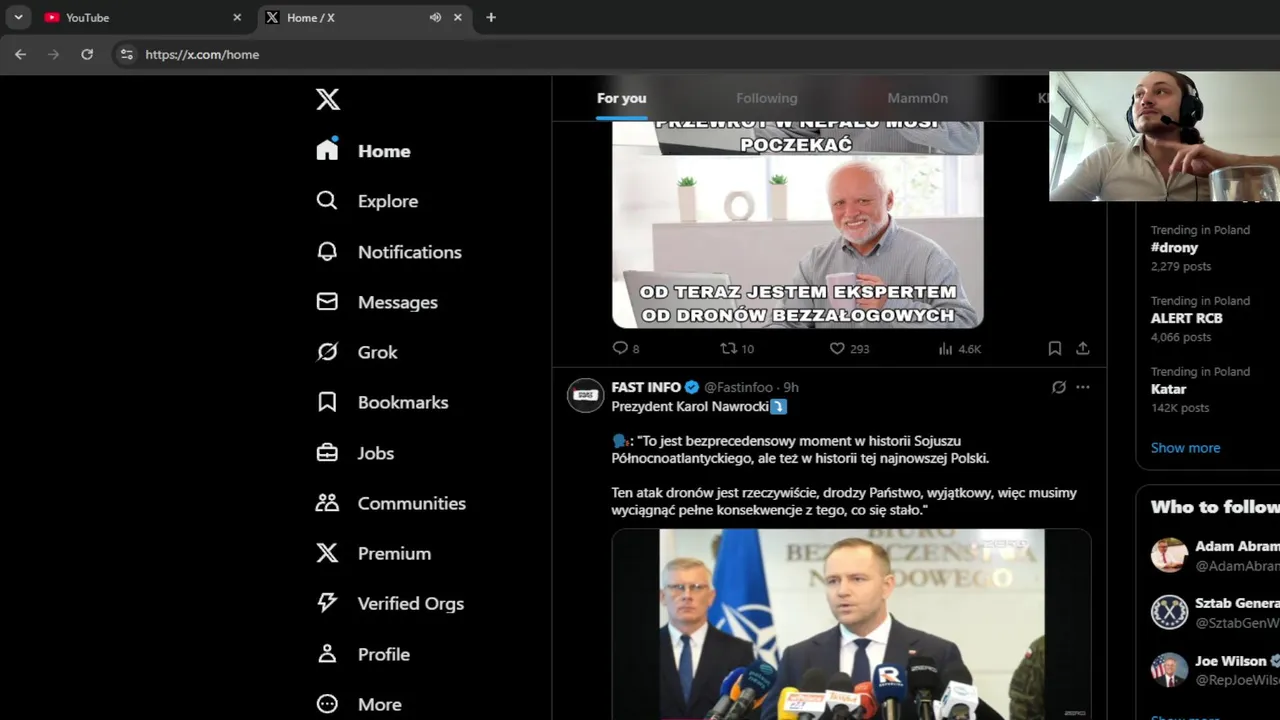Image resolution: width=1280 pixels, height=720 pixels.
Task: Open Home from the sidebar
Action: (x=364, y=151)
